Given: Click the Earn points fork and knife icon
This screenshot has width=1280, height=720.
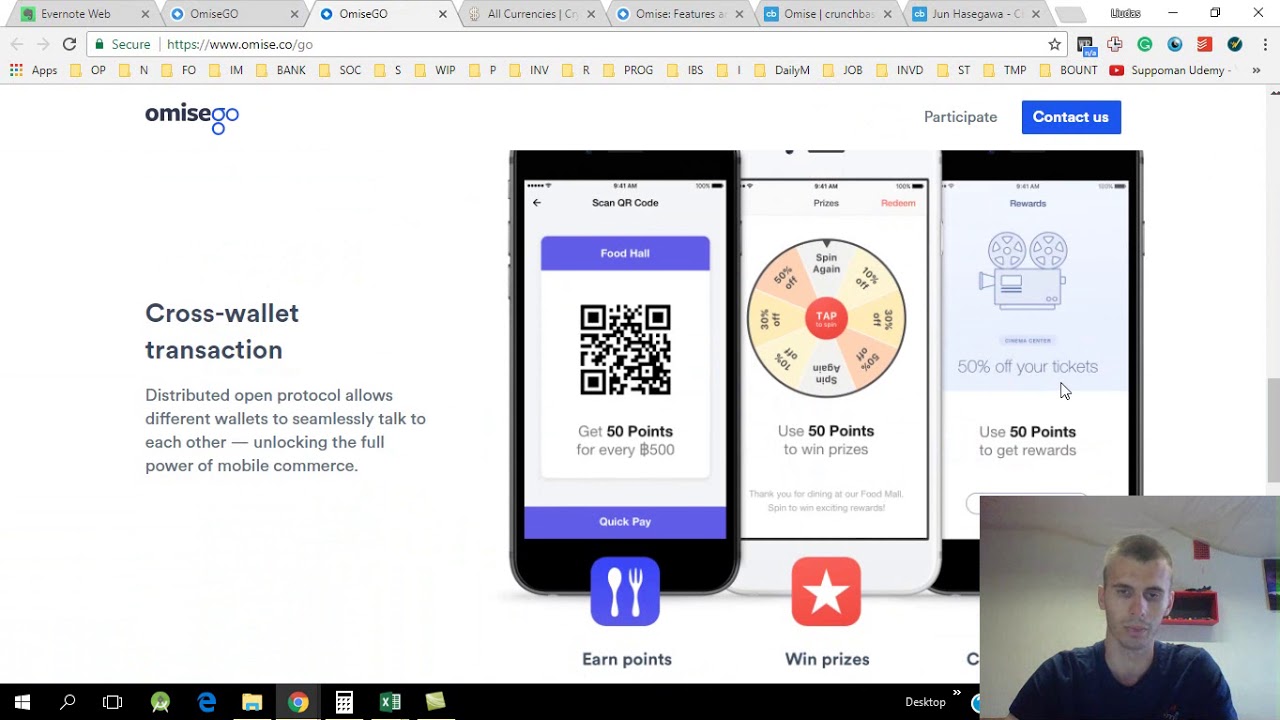Looking at the screenshot, I should (625, 591).
